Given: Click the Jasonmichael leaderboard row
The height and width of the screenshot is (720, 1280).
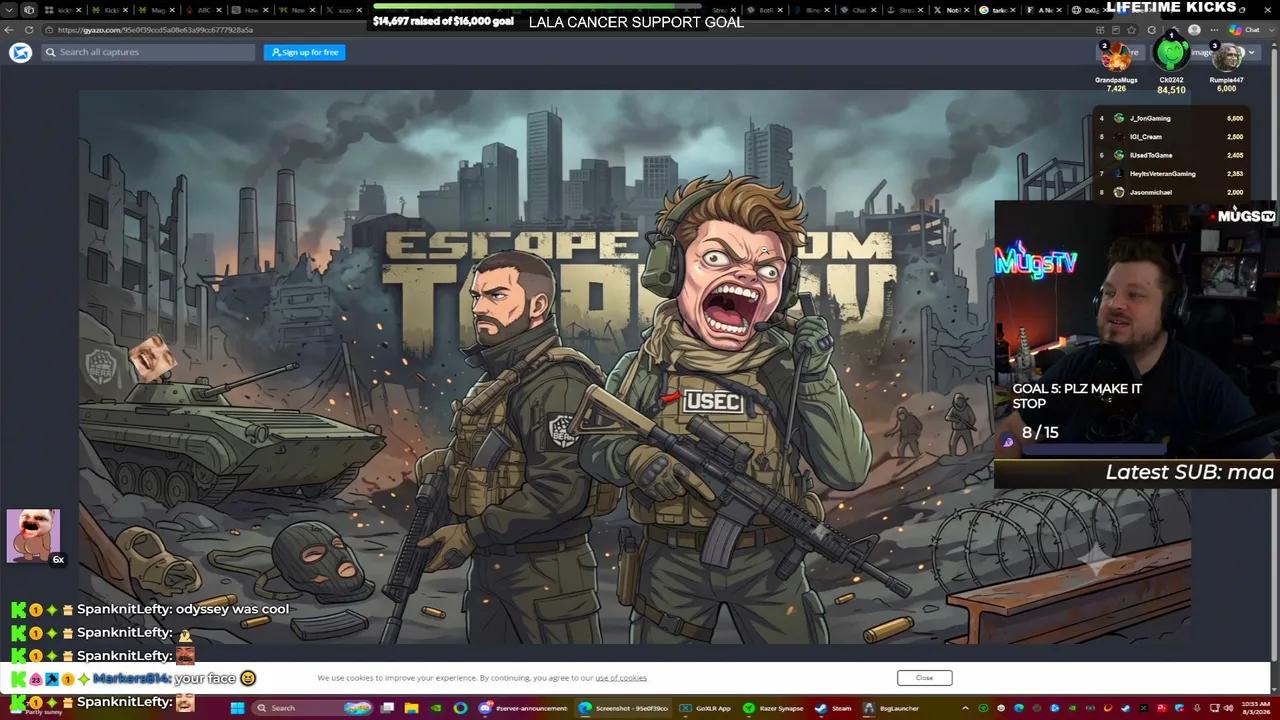Looking at the screenshot, I should (x=1170, y=192).
